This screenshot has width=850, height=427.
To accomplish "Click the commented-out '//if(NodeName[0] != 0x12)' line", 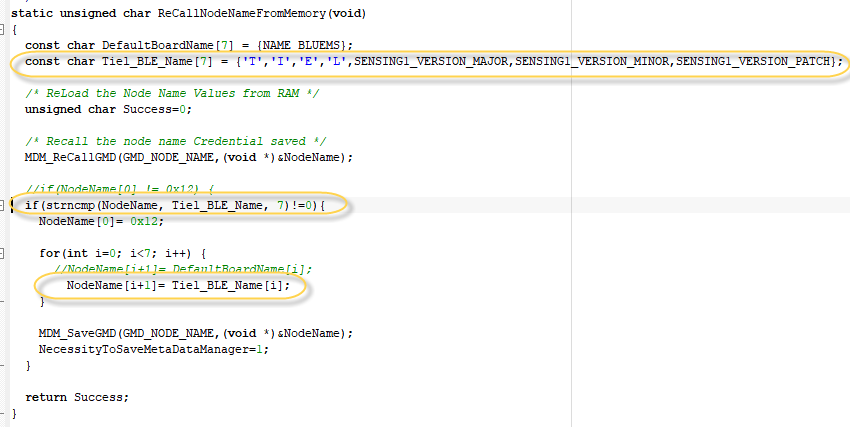I will 120,190.
